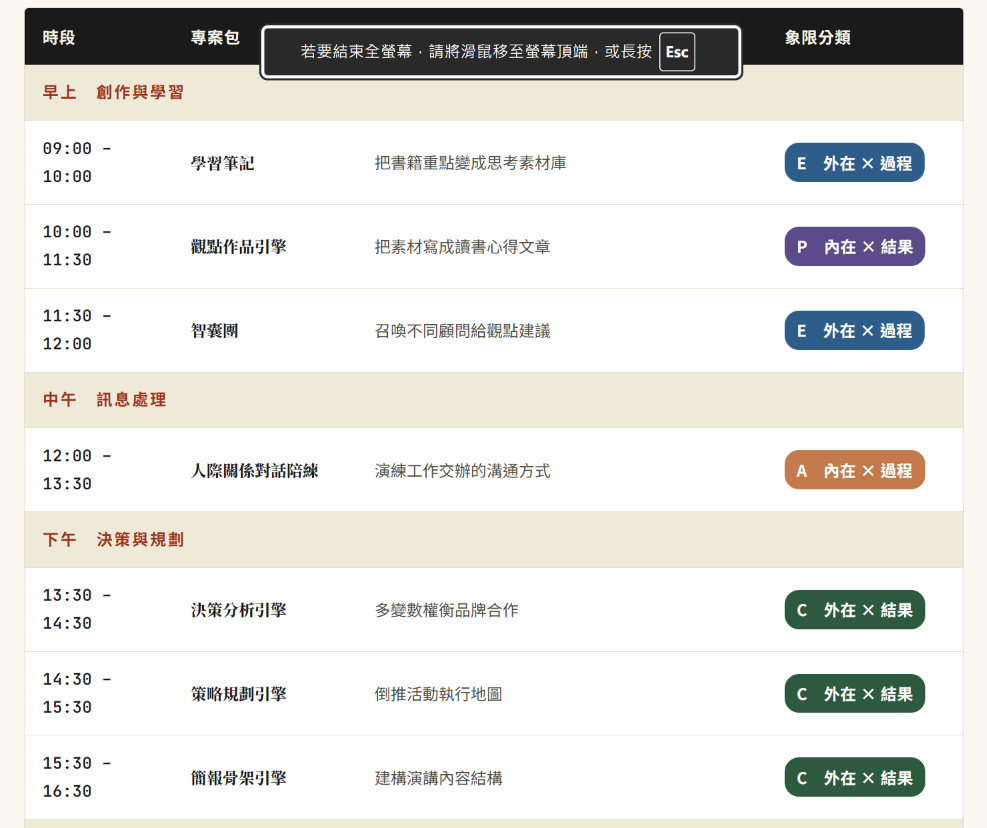Screen dimensions: 987x828
Task: Select the 學習筆記 project name
Action: coord(222,163)
